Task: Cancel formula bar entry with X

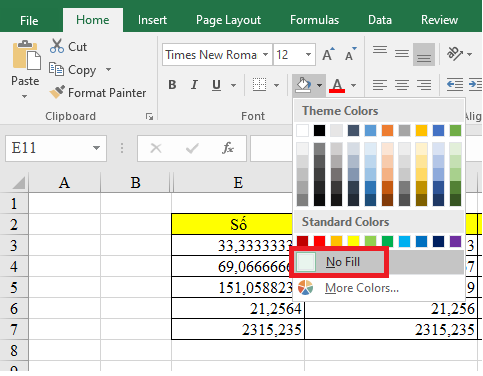Action: click(x=156, y=148)
